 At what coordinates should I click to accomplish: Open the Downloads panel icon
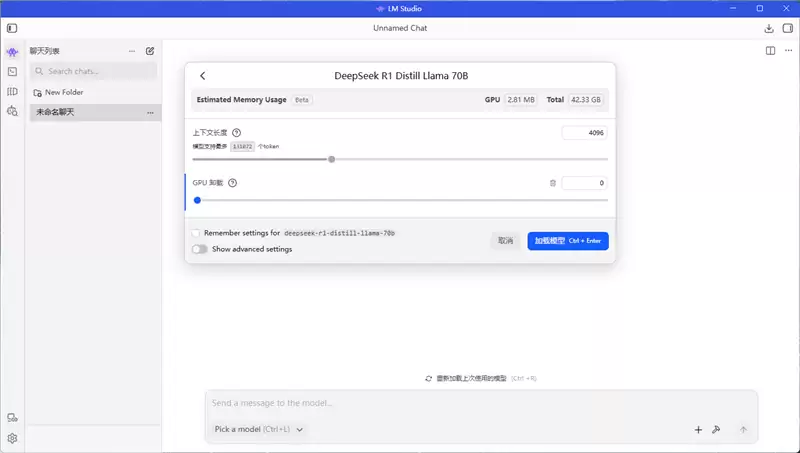coord(769,29)
